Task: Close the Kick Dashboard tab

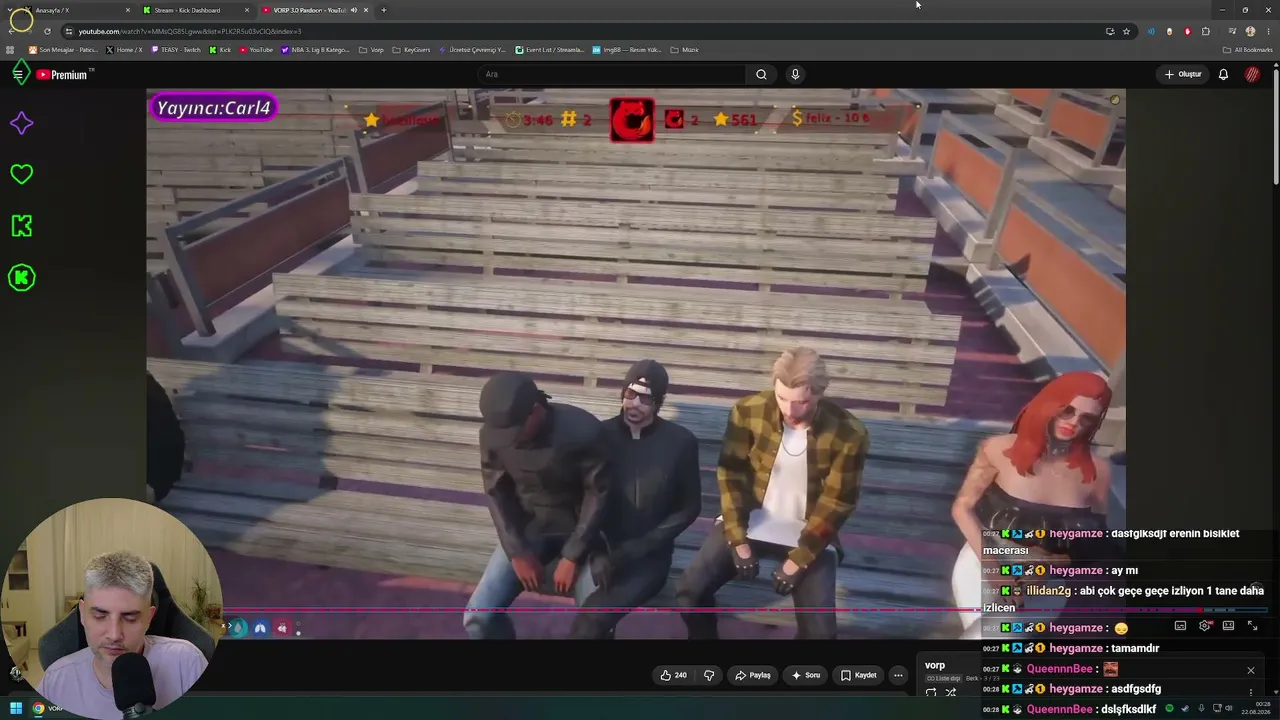Action: tap(247, 10)
